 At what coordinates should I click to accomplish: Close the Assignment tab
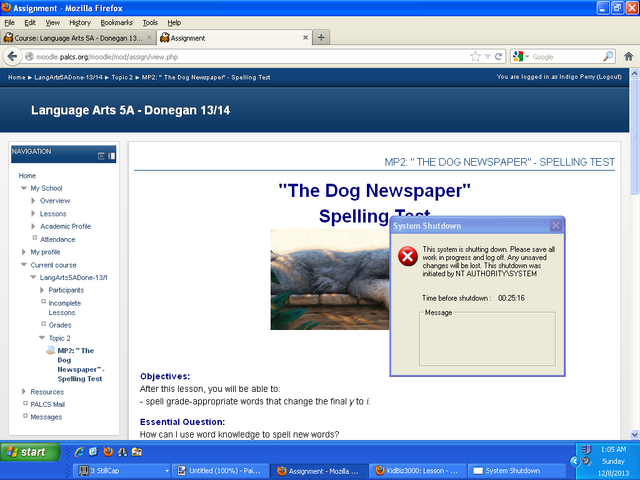pos(305,38)
